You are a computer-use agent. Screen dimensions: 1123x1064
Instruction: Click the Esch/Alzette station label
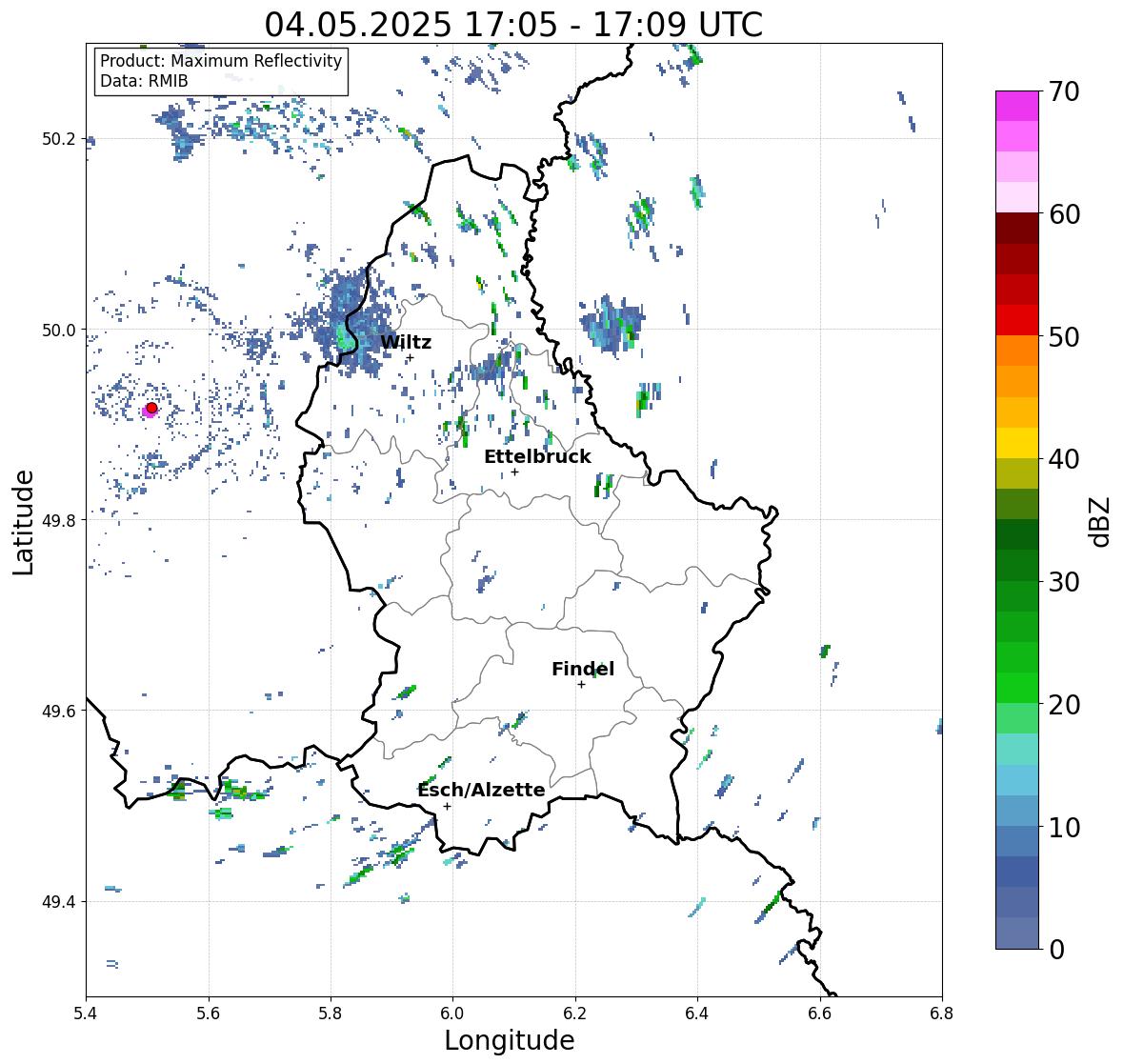pos(481,790)
